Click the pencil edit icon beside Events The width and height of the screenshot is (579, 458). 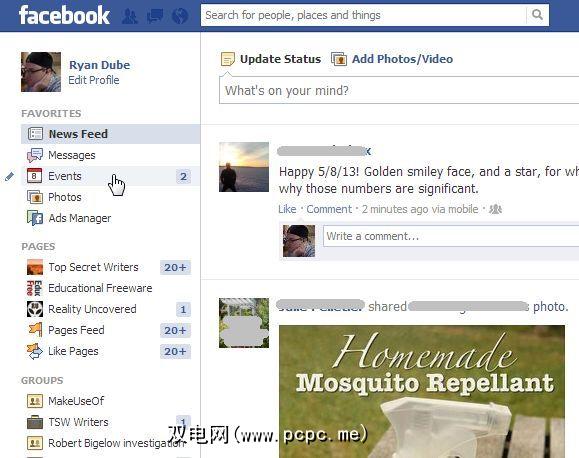[x=10, y=177]
